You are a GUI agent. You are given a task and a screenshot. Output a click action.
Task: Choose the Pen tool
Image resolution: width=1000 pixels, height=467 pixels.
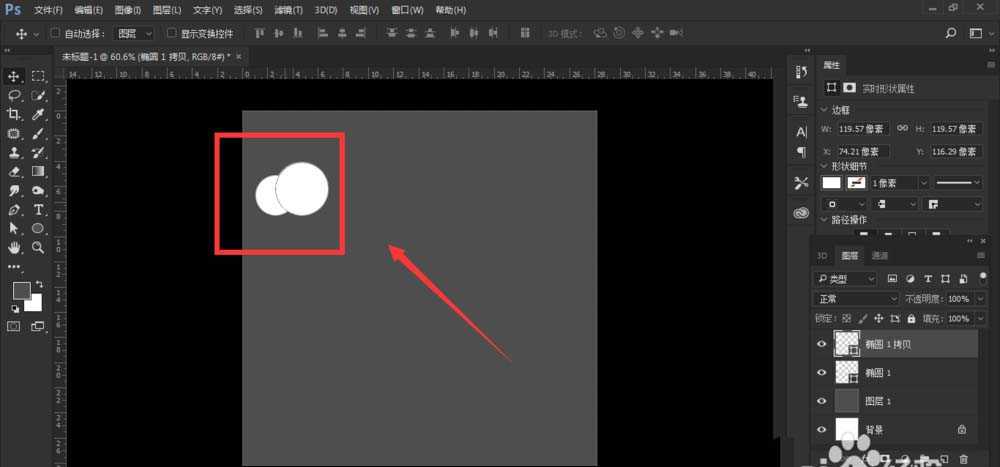15,209
